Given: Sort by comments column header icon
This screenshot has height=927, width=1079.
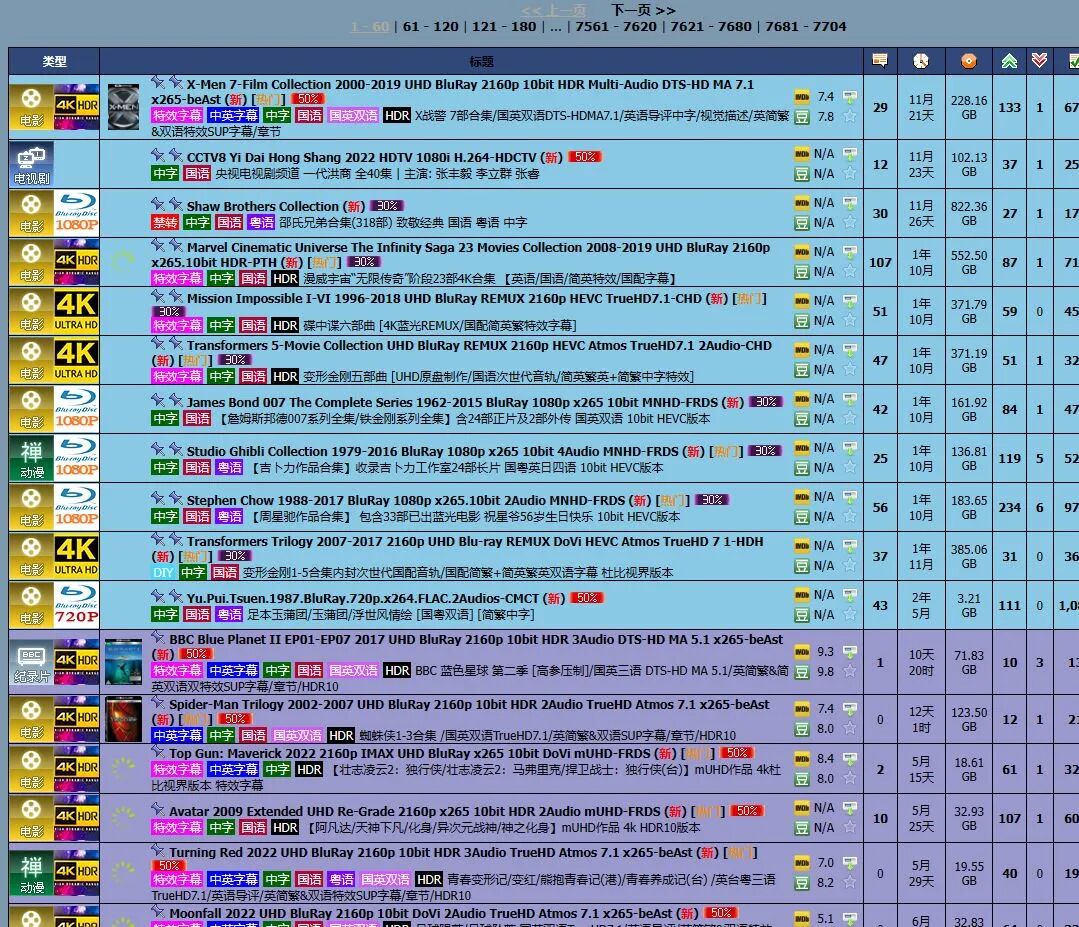Looking at the screenshot, I should click(879, 61).
